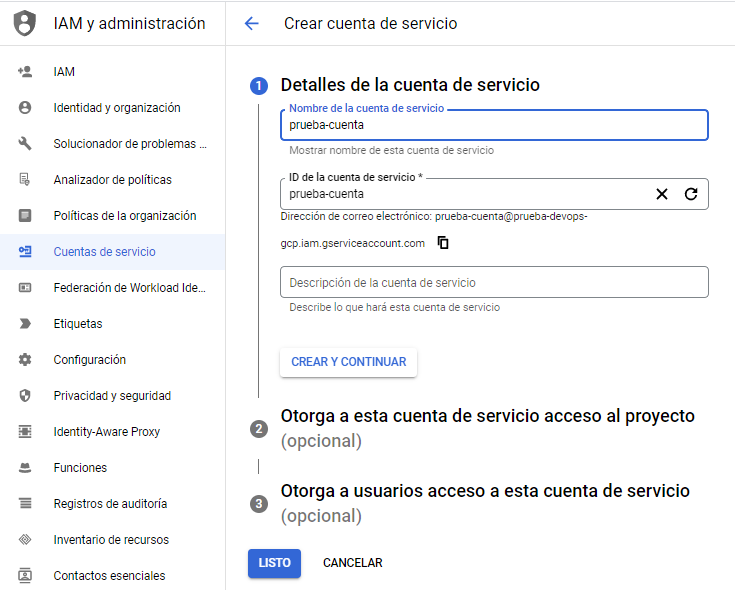Open Cuentas de servicio in sidebar
Viewport: 735px width, 590px height.
(x=104, y=252)
